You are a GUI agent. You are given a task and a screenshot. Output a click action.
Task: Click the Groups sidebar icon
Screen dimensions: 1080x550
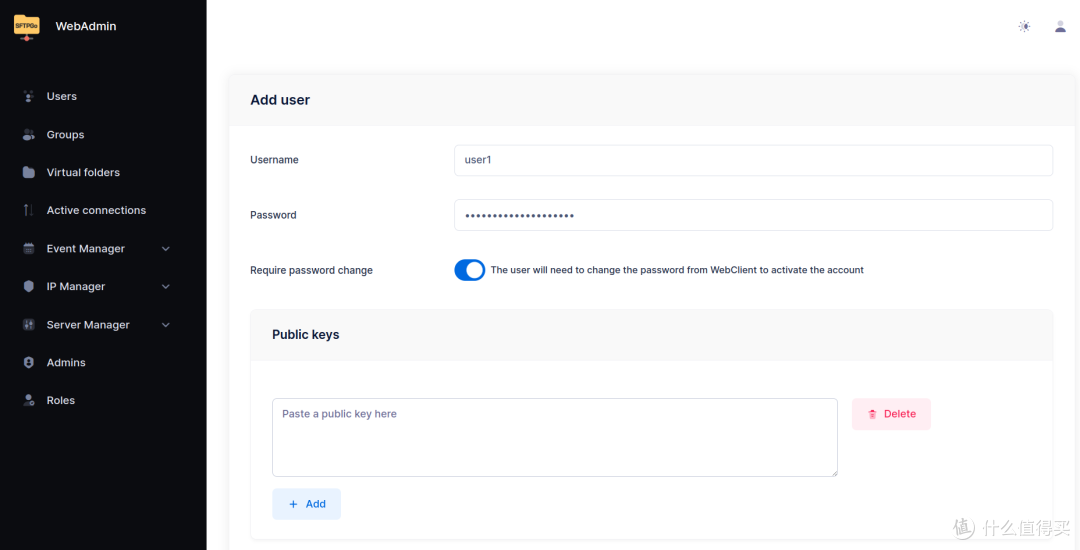coord(28,135)
